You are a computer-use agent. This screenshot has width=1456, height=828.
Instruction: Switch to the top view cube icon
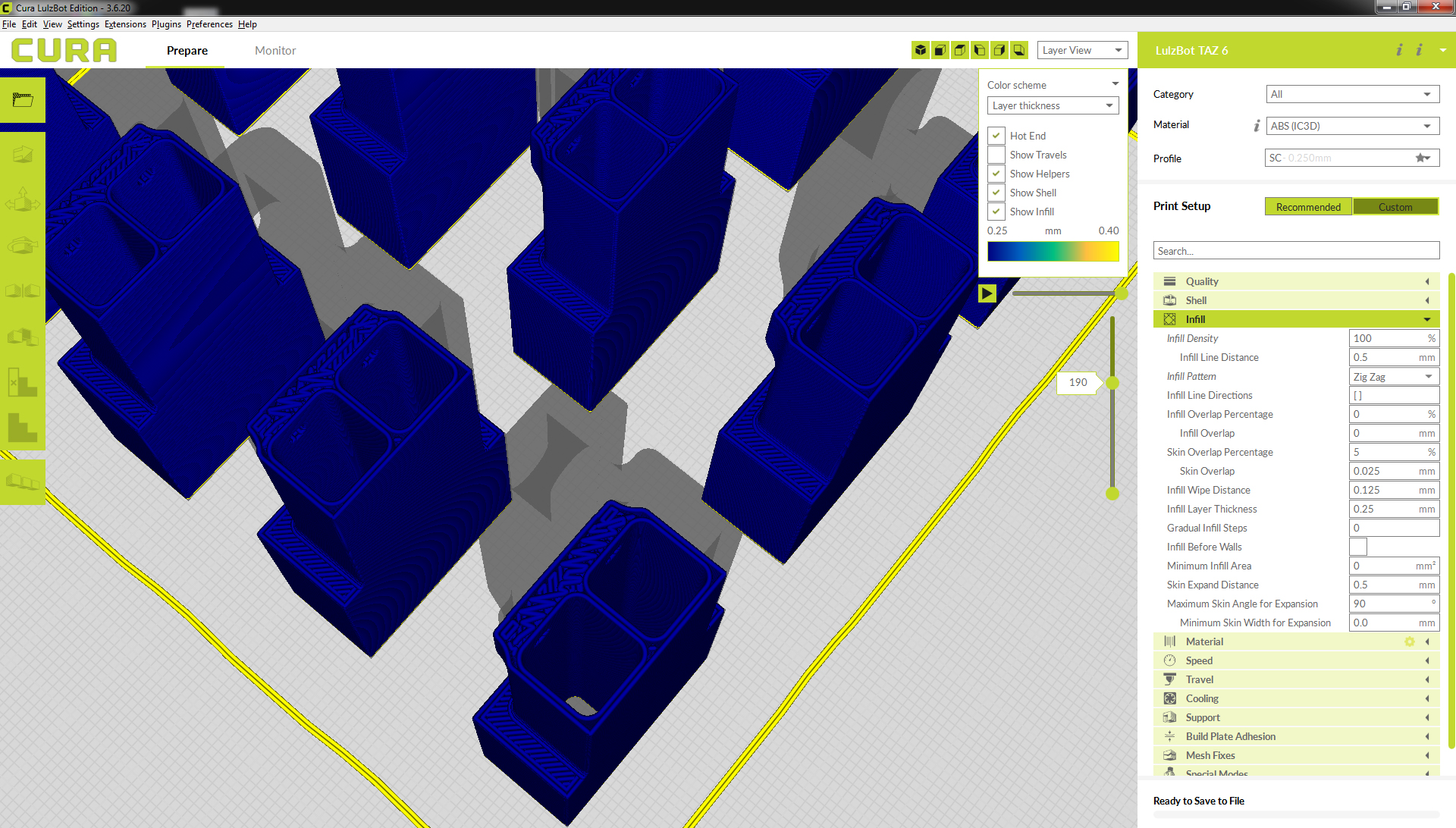pos(960,50)
